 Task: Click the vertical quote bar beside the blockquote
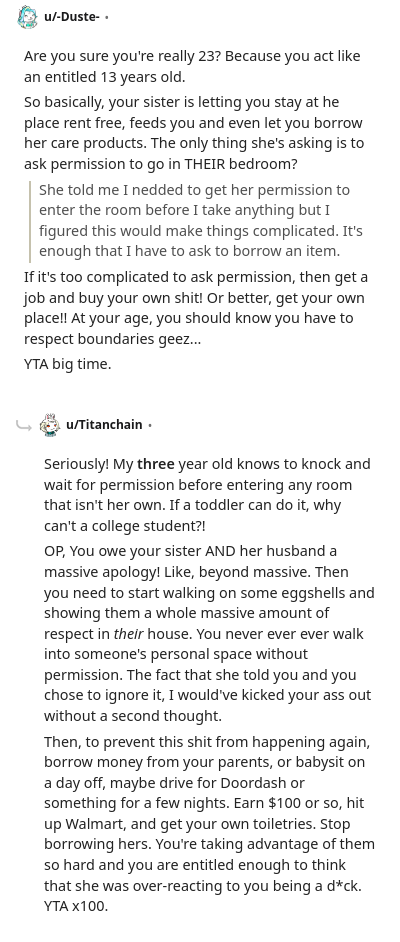point(30,221)
